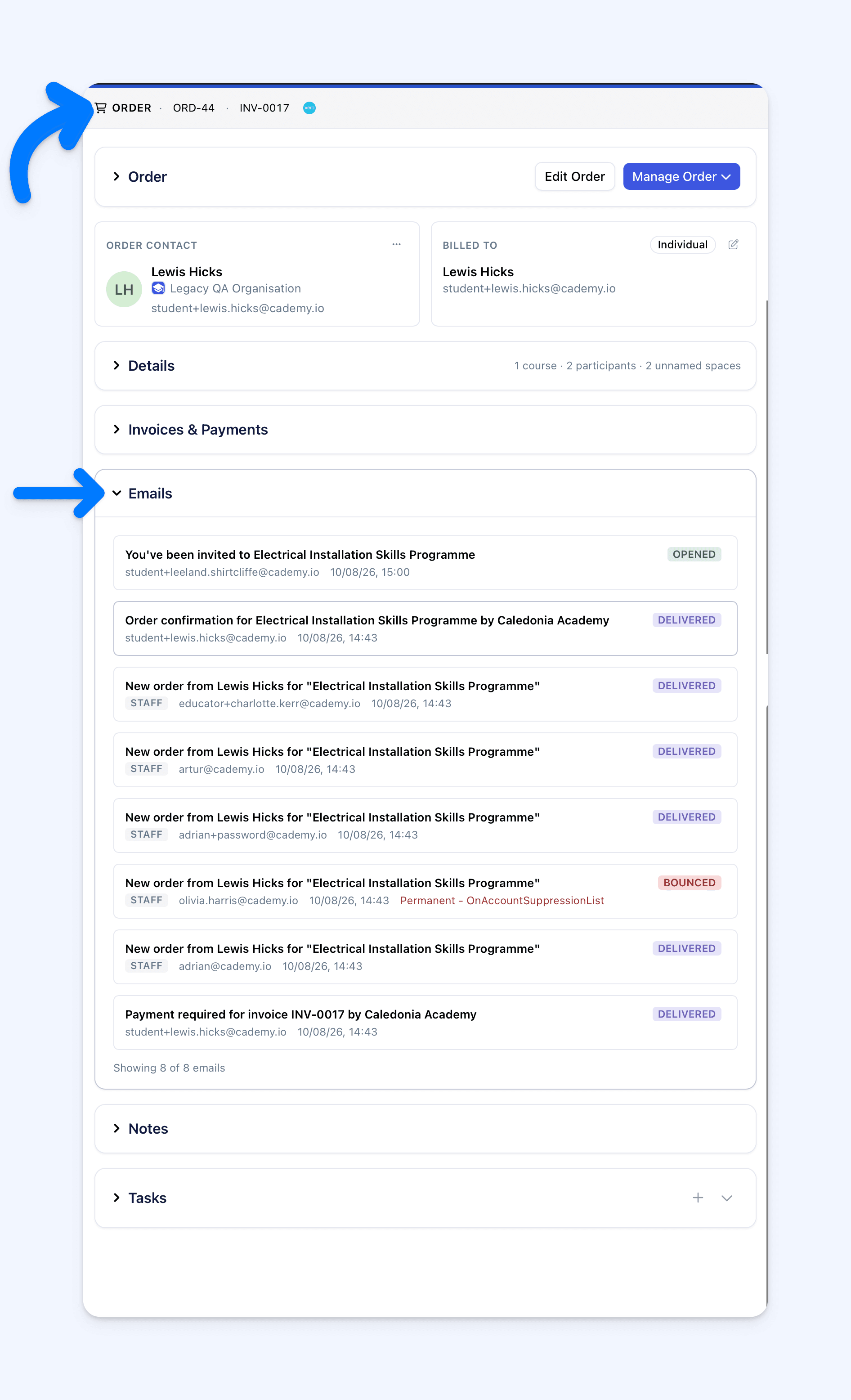
Task: Click the Legacy QA Organisation logo icon
Action: [158, 288]
